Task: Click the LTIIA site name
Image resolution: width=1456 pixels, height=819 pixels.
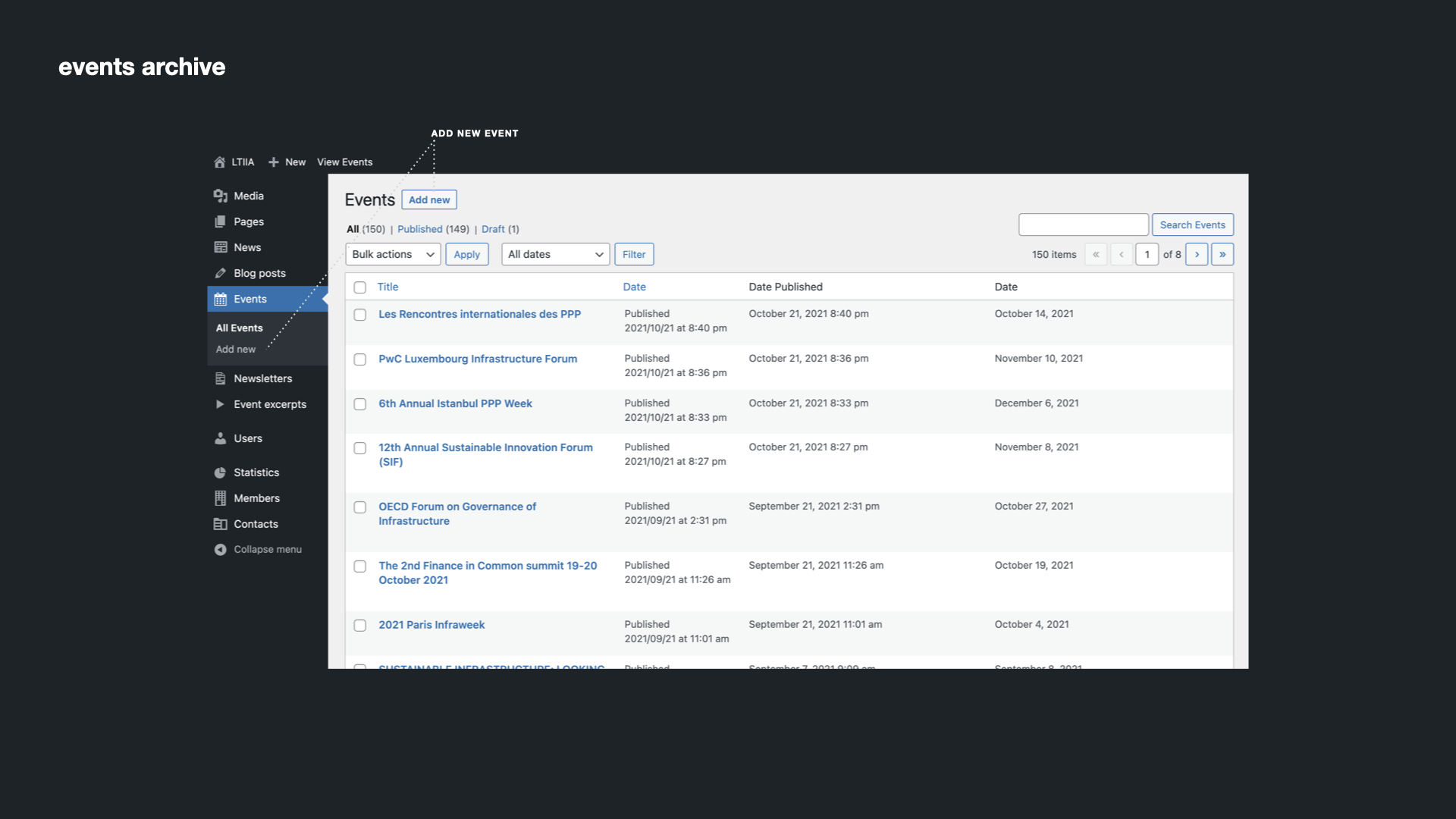Action: [243, 162]
